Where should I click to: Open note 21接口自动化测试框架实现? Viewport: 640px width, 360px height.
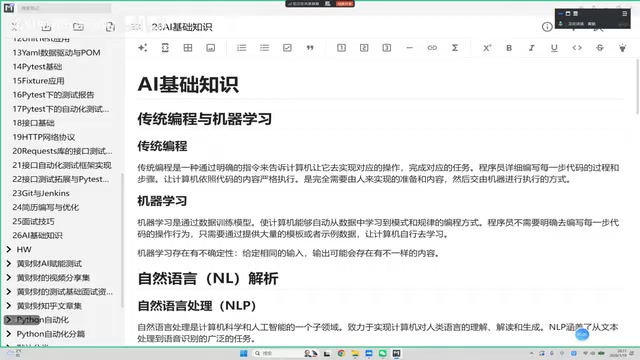(x=62, y=165)
